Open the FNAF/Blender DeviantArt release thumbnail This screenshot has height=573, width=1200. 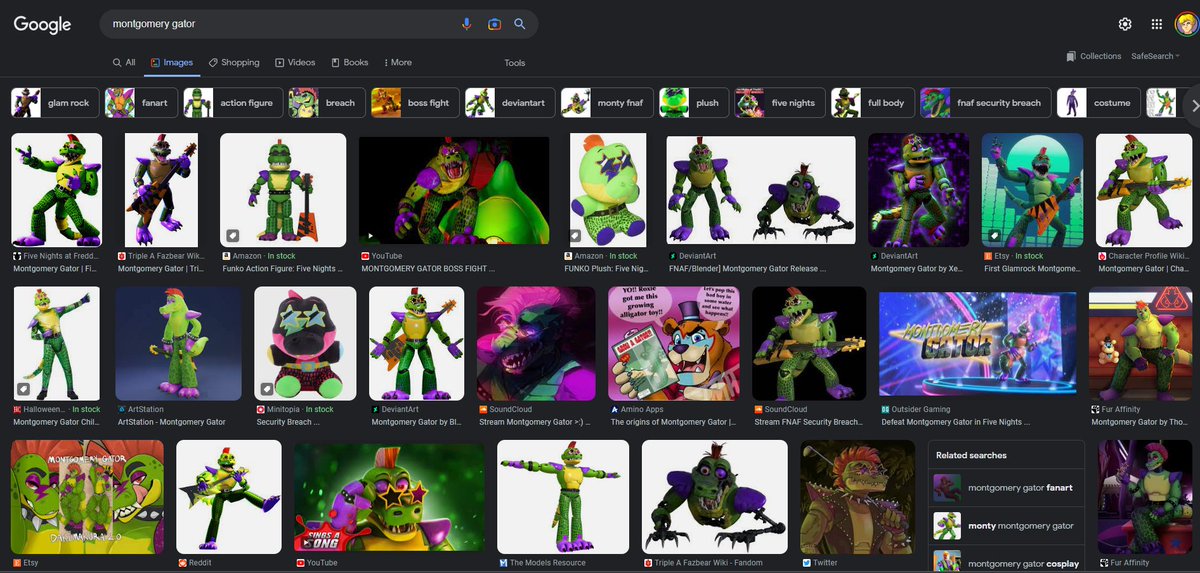coord(761,190)
